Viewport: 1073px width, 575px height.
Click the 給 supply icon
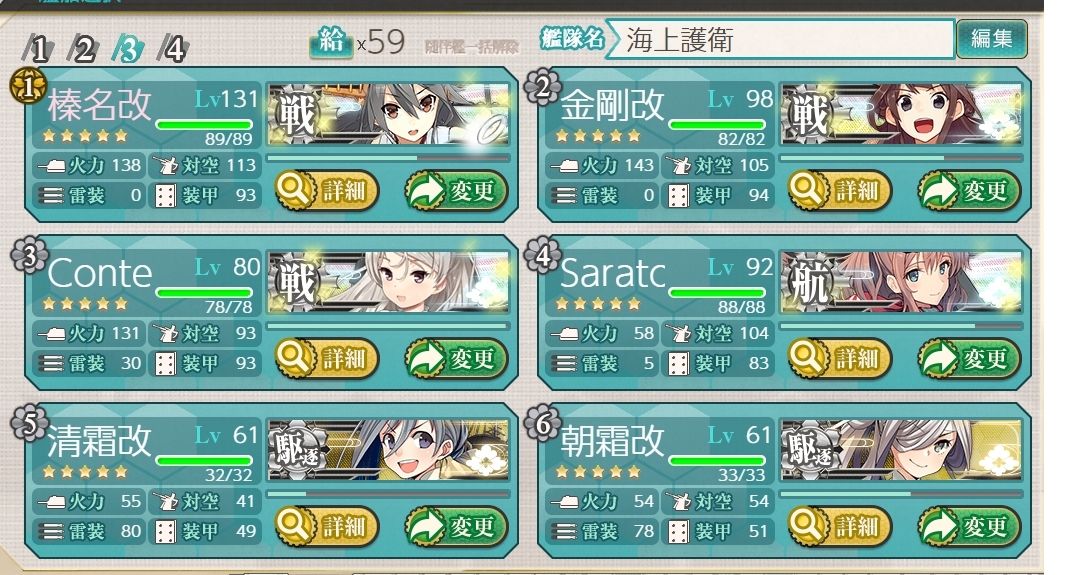coord(331,42)
